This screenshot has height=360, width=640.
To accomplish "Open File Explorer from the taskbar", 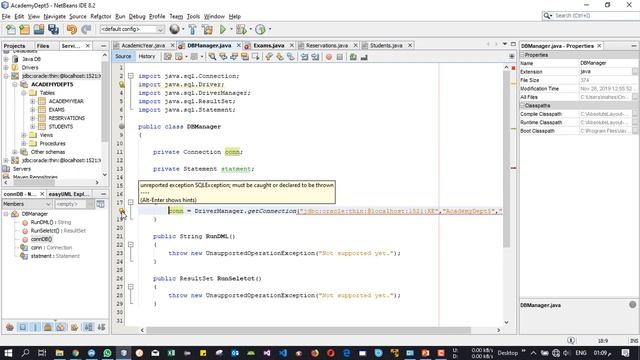I will click(59, 353).
